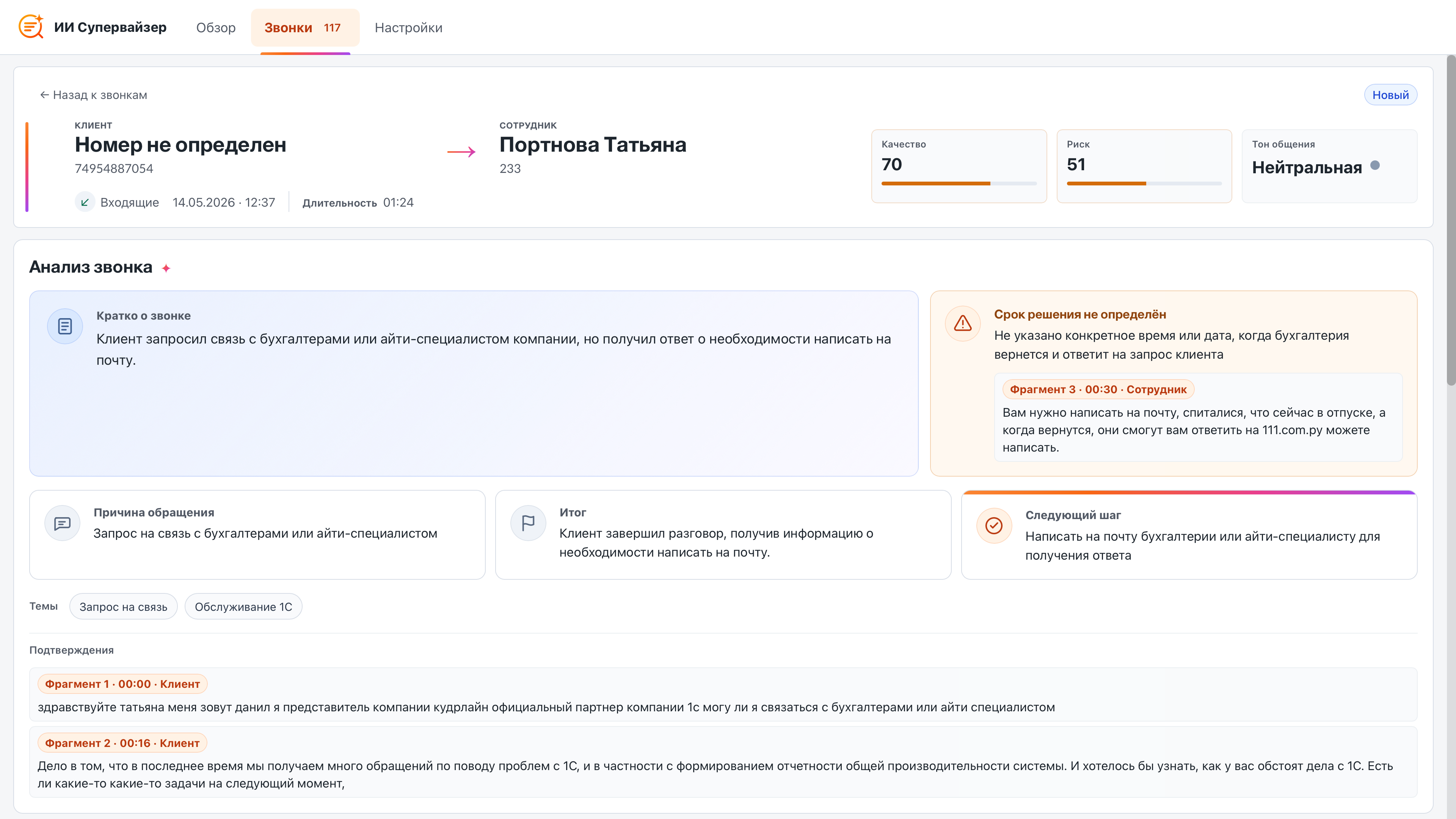Image resolution: width=1456 pixels, height=819 pixels.
Task: Click the risk score value 51
Action: pyautogui.click(x=1076, y=165)
